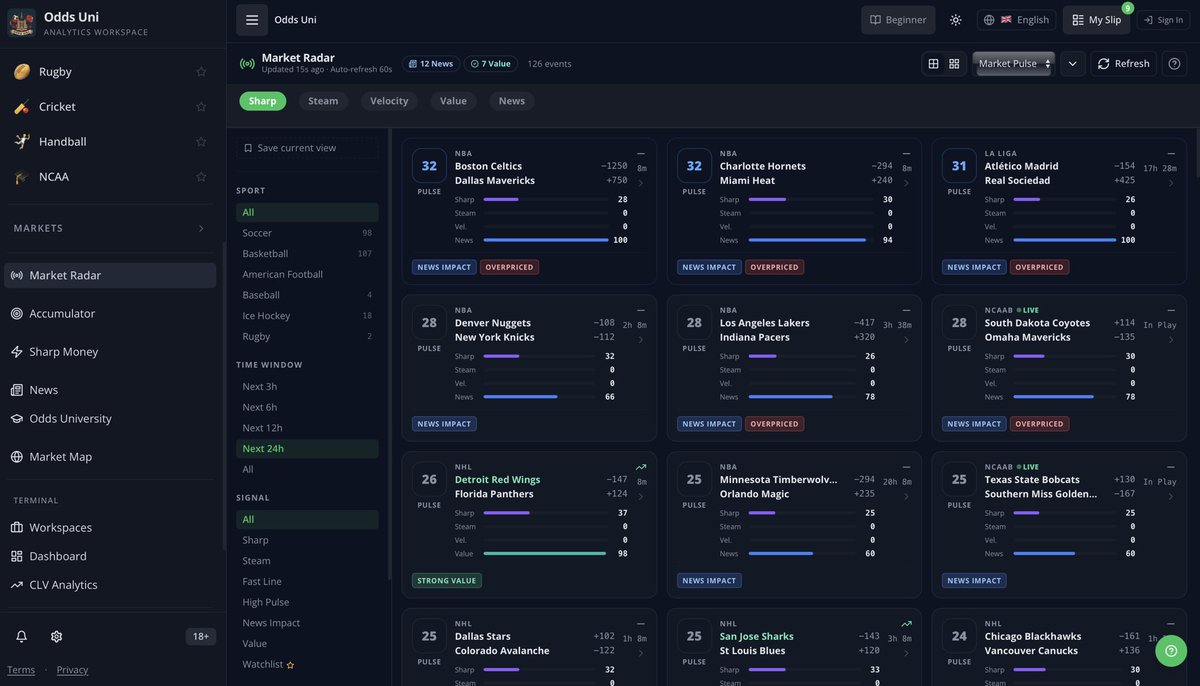Click the notifications bell icon
Viewport: 1200px width, 686px height.
pyautogui.click(x=20, y=635)
